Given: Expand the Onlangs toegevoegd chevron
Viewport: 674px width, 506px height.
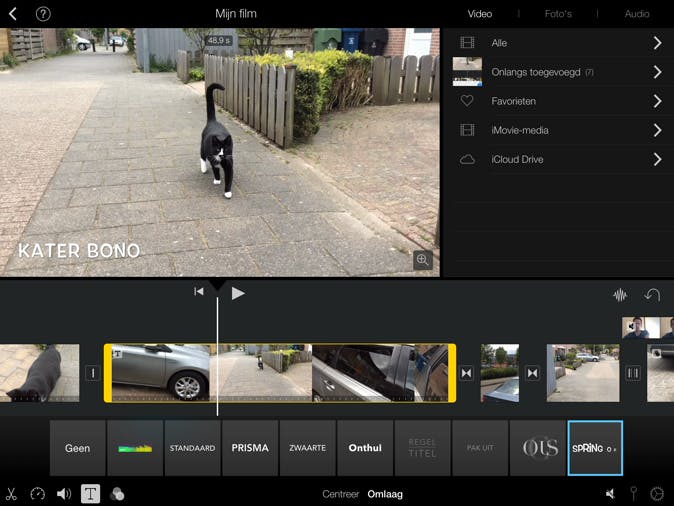Looking at the screenshot, I should click(657, 72).
